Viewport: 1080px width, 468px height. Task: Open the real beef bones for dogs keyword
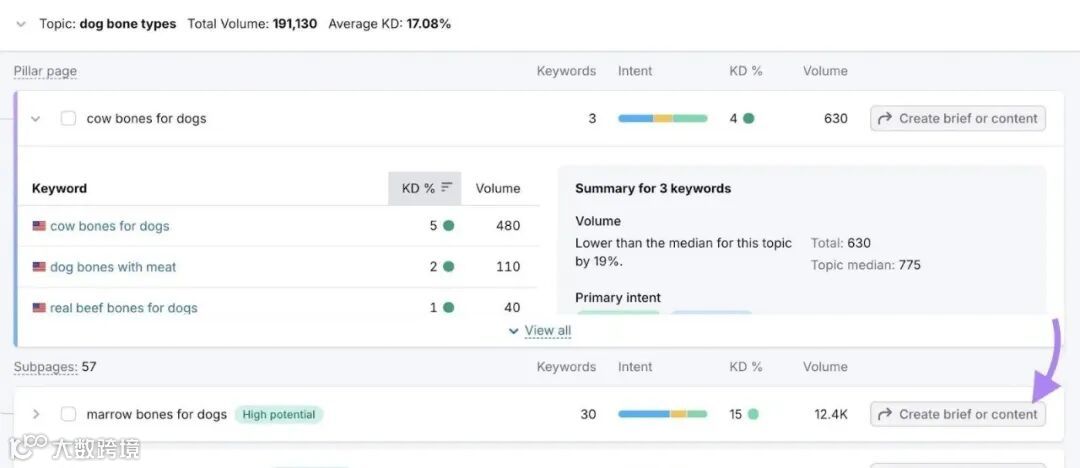tap(124, 308)
